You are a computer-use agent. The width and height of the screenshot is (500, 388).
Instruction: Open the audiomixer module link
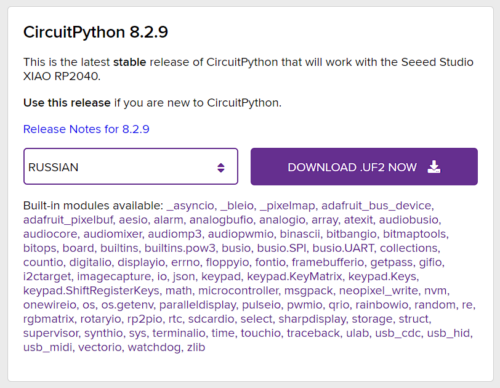point(112,234)
